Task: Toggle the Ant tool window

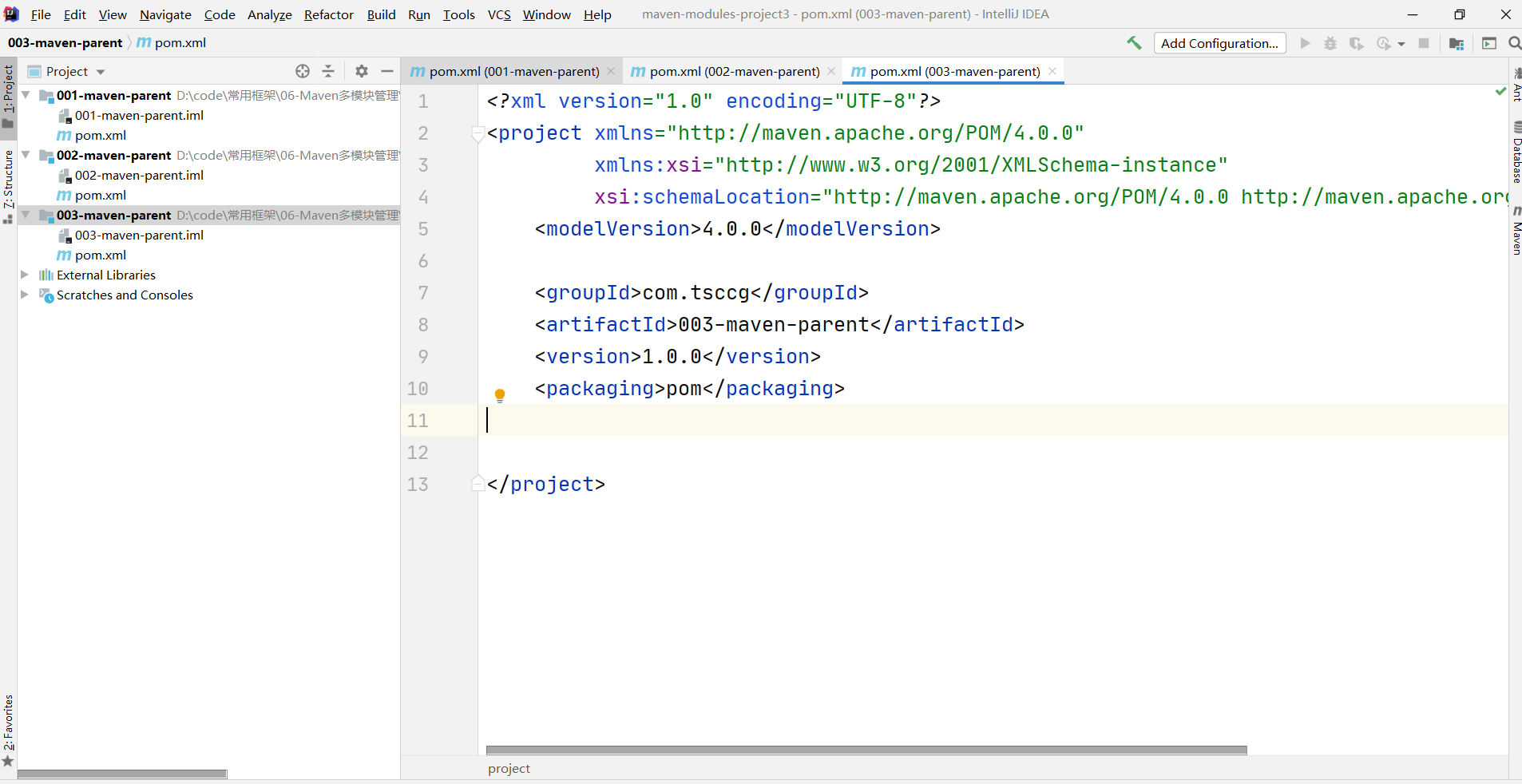Action: [x=1516, y=84]
